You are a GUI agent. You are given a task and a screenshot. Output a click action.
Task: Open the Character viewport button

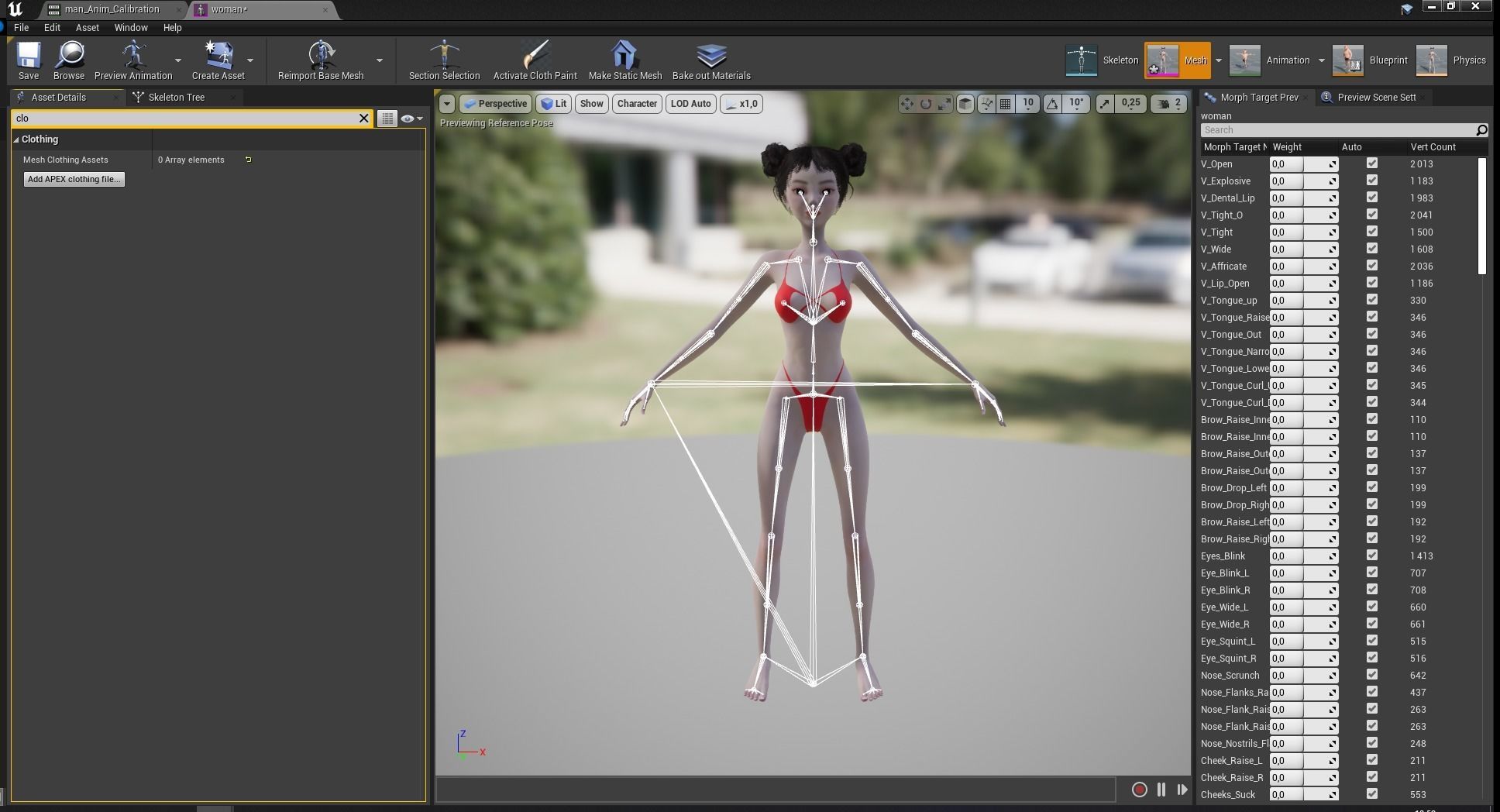(x=637, y=104)
